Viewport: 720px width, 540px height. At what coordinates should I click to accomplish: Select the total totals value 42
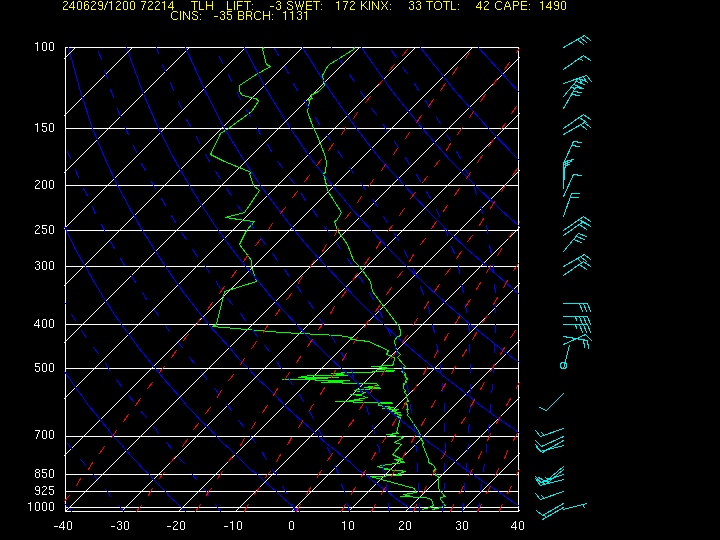point(483,6)
